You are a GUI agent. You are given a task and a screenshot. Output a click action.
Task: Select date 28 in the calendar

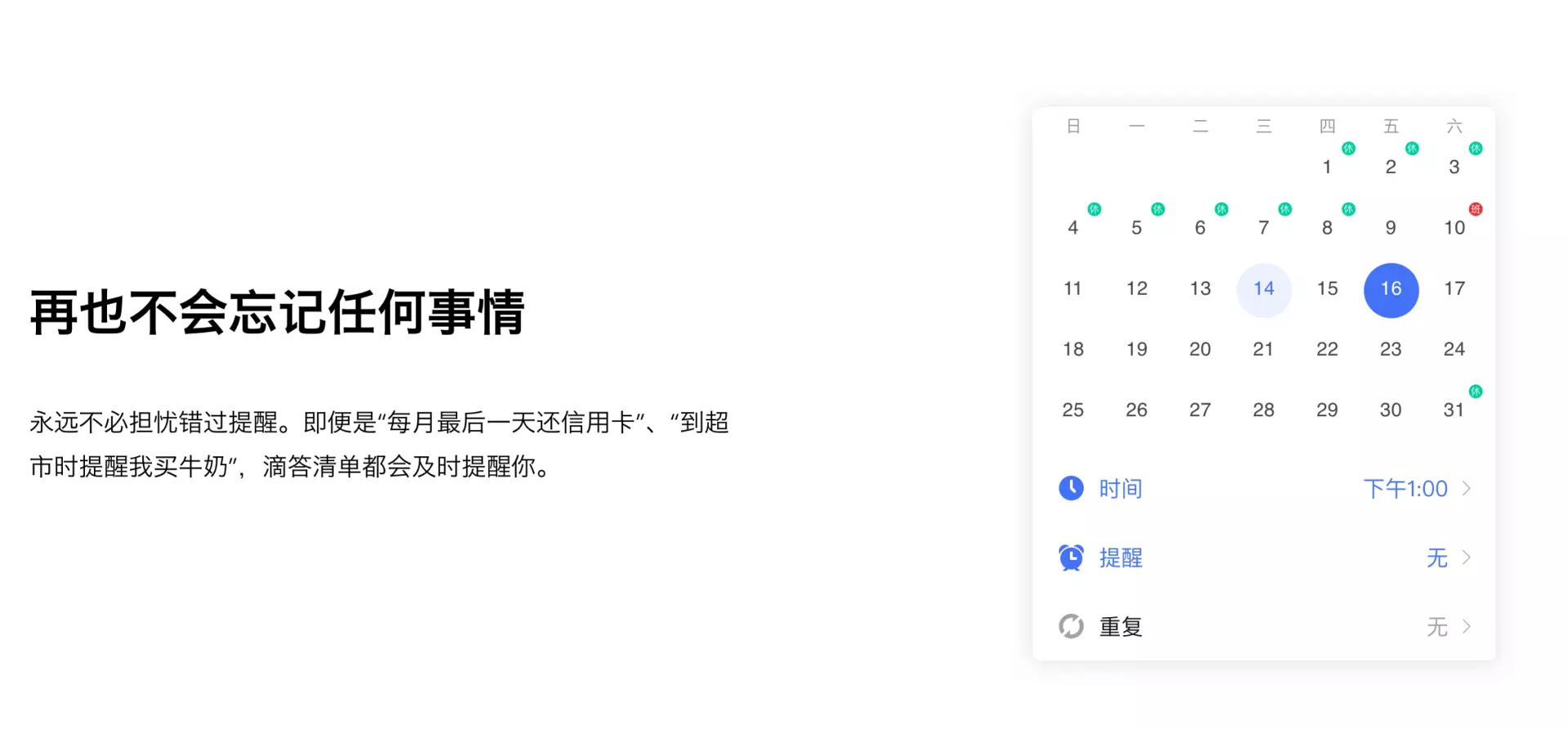pyautogui.click(x=1263, y=410)
